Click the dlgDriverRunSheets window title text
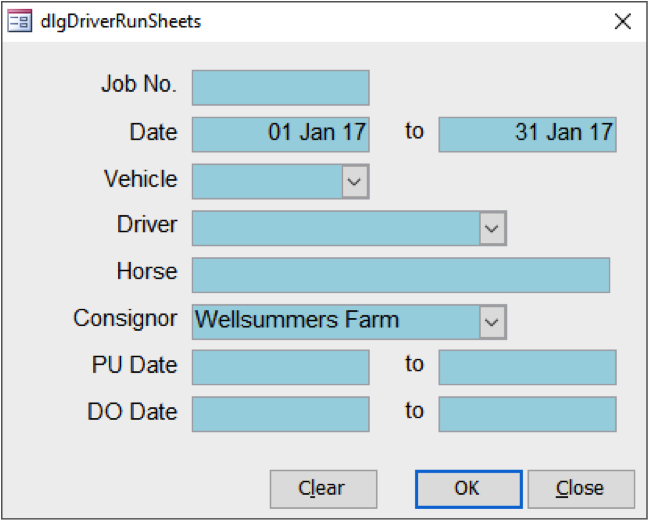This screenshot has height=521, width=649. click(120, 21)
